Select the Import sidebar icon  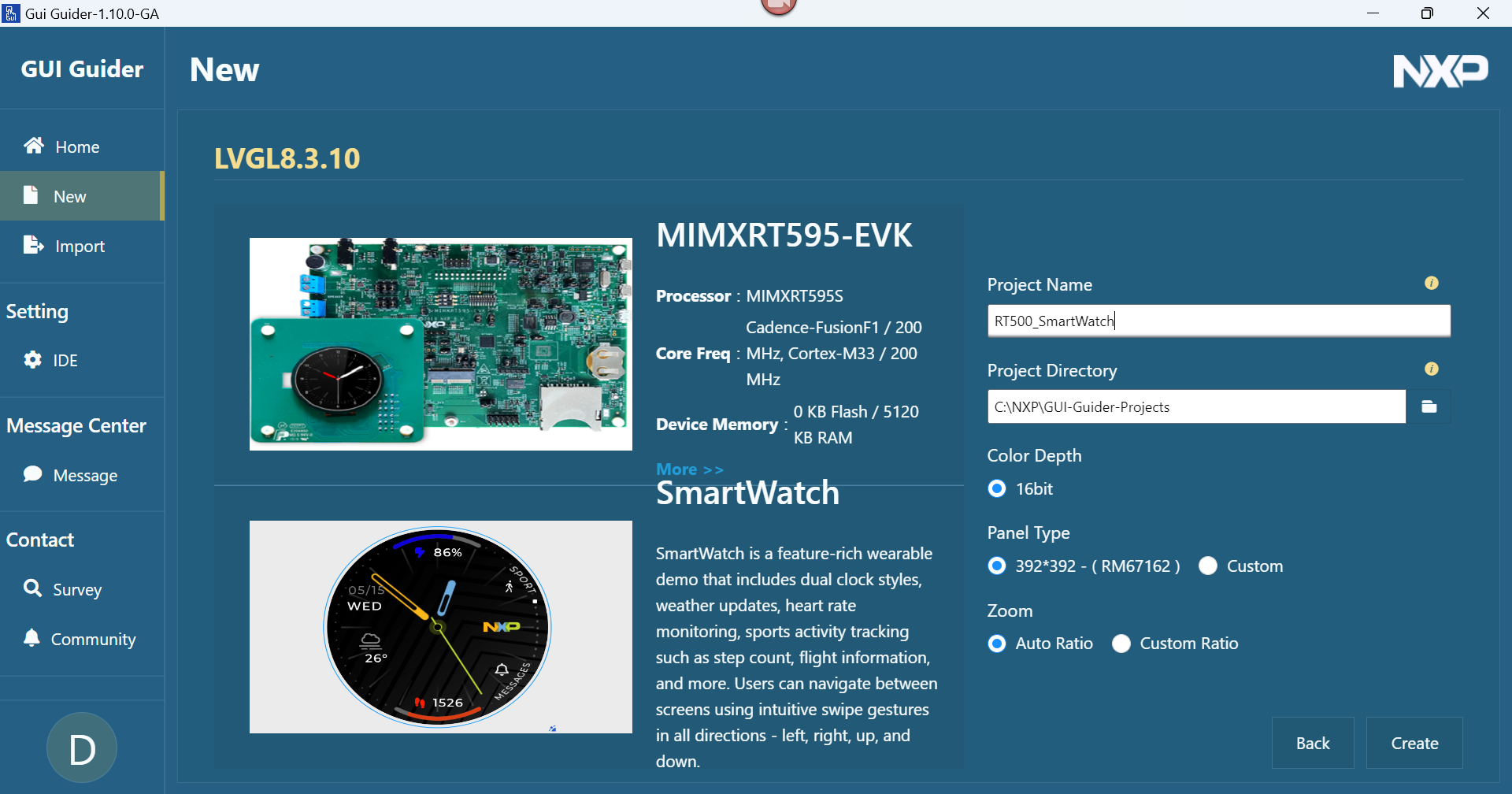34,245
